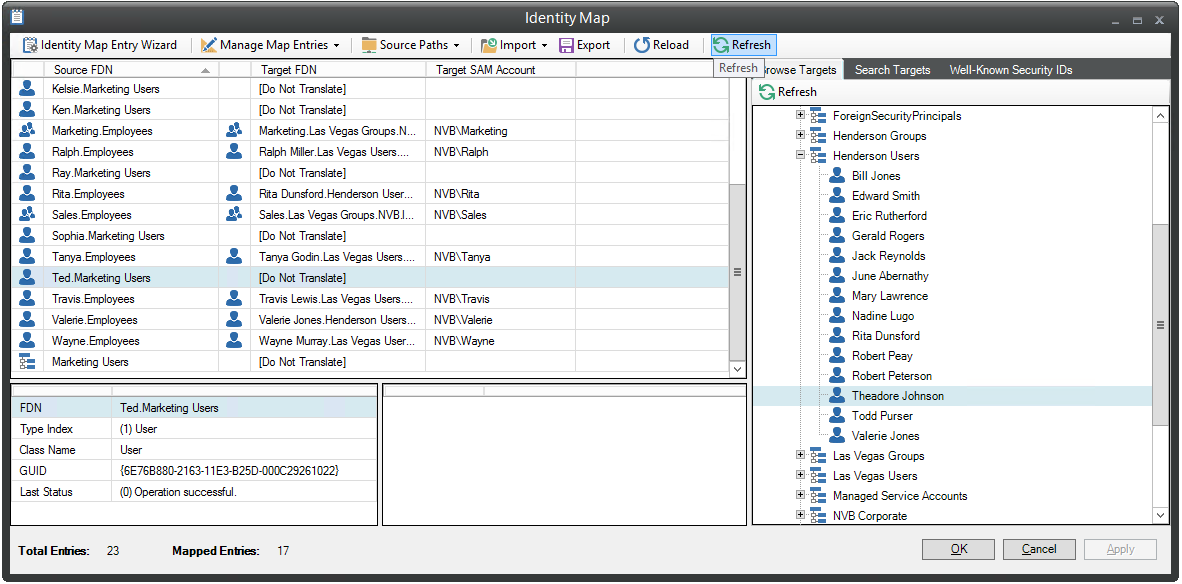Click the group icon beside source Sales.Employees

point(27,215)
